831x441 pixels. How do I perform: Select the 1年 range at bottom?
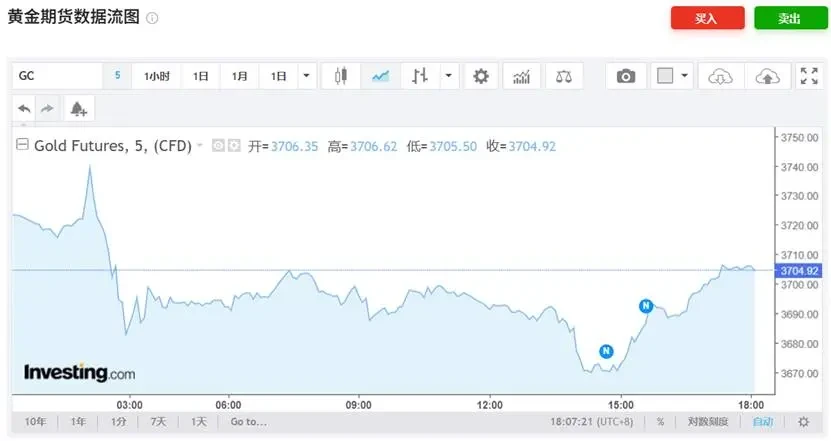tap(77, 422)
